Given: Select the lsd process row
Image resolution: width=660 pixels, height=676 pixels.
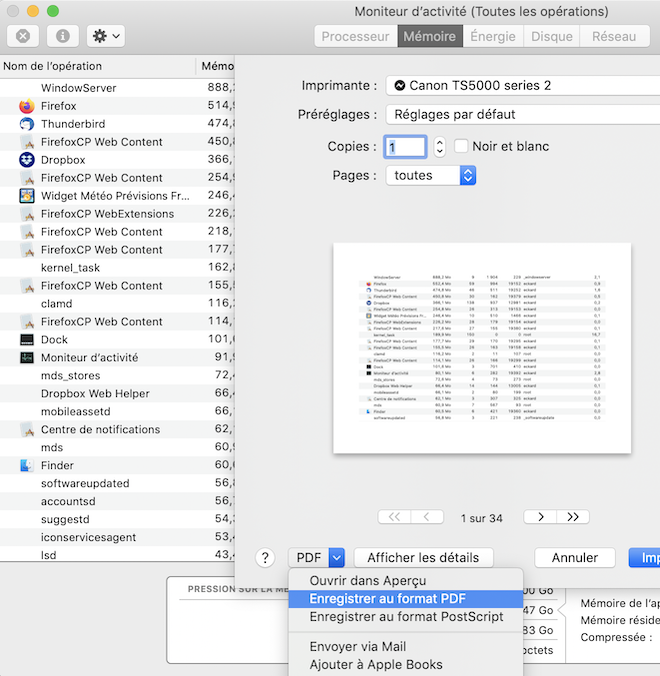Looking at the screenshot, I should 117,554.
